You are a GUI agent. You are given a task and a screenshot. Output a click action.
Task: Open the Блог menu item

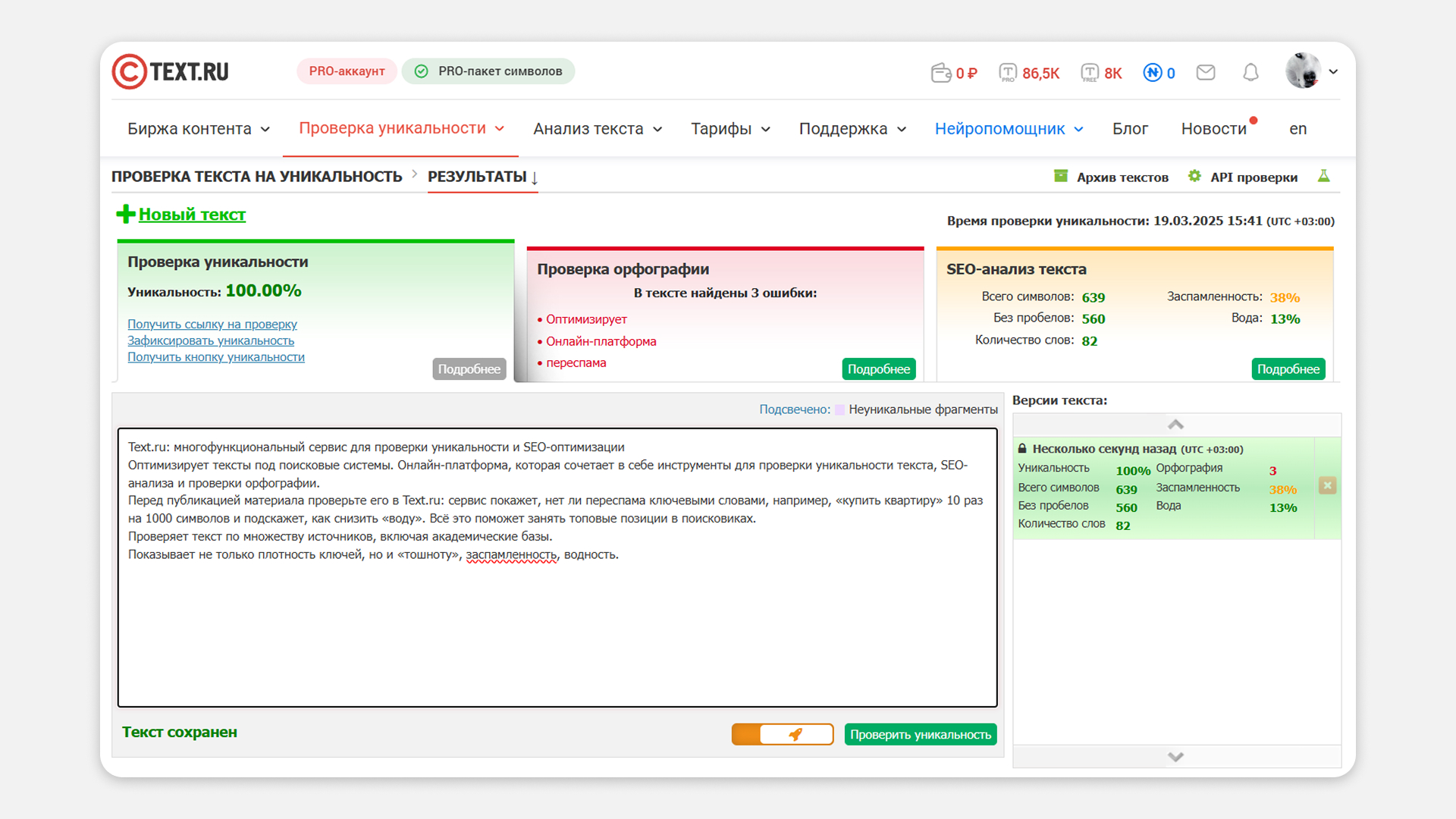click(x=1130, y=129)
